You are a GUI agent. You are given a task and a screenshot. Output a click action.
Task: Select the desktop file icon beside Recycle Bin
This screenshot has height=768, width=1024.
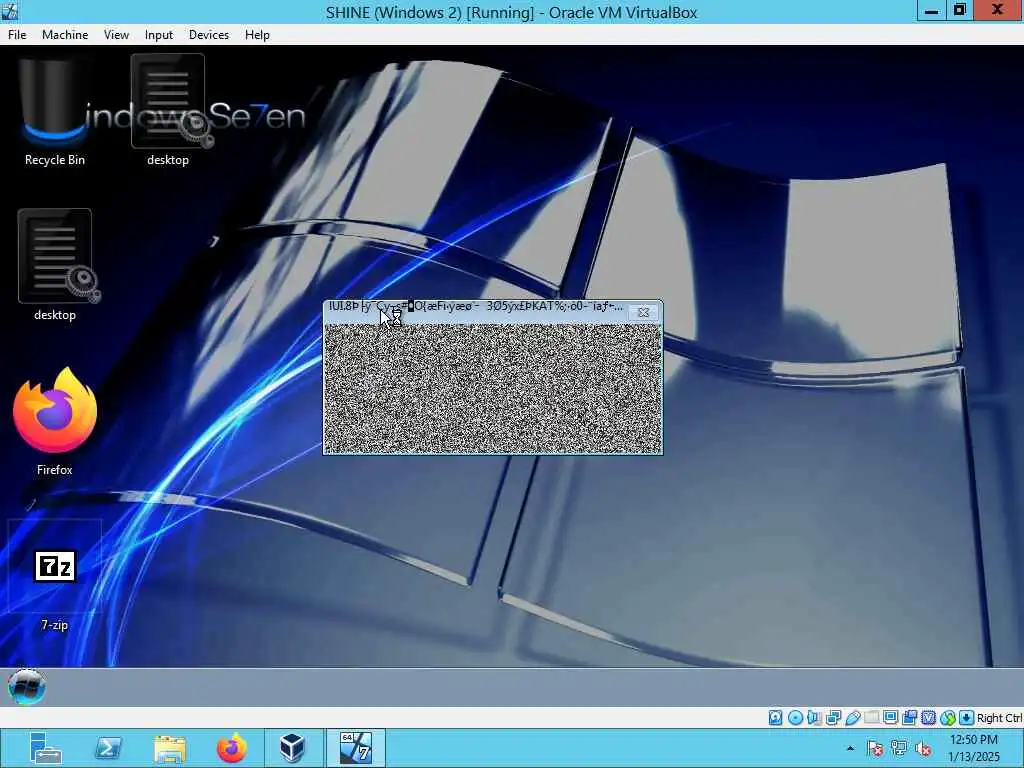coord(168,111)
